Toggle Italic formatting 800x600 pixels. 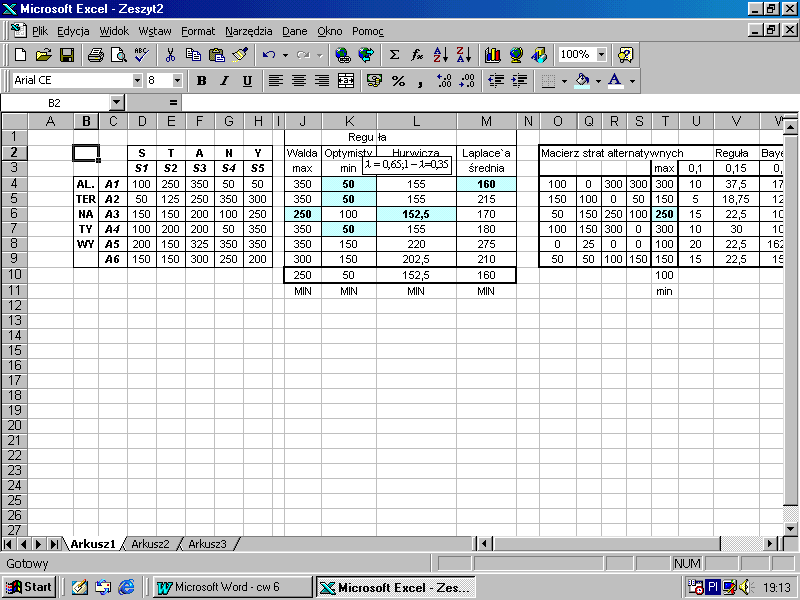coord(223,80)
